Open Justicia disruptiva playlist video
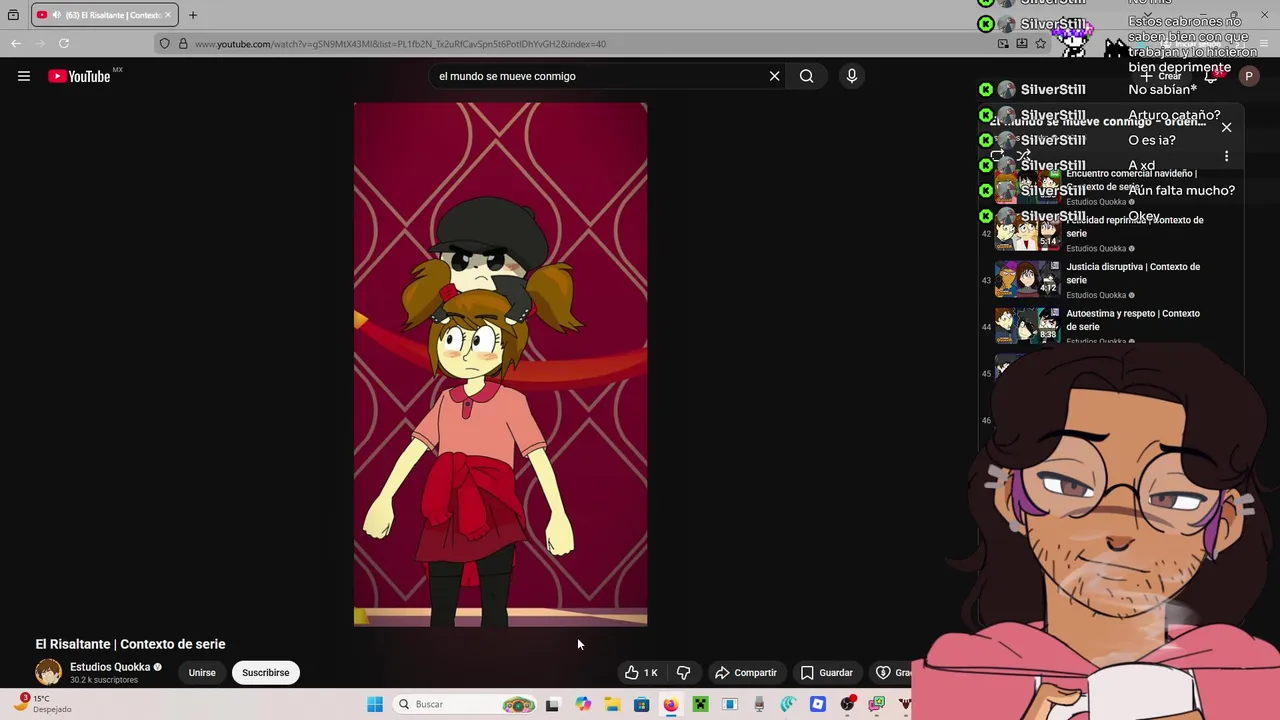The height and width of the screenshot is (720, 1280). [1133, 273]
